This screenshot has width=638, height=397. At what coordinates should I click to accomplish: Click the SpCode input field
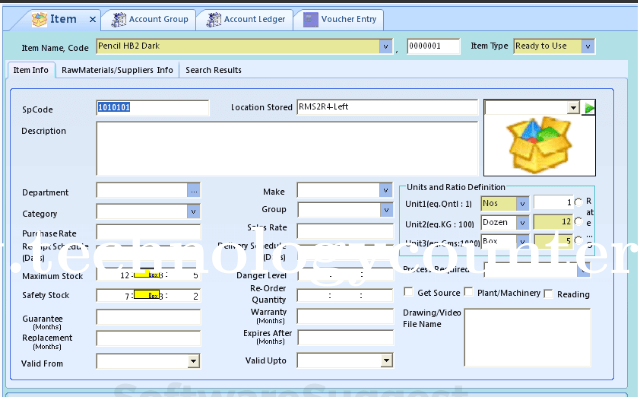point(153,107)
